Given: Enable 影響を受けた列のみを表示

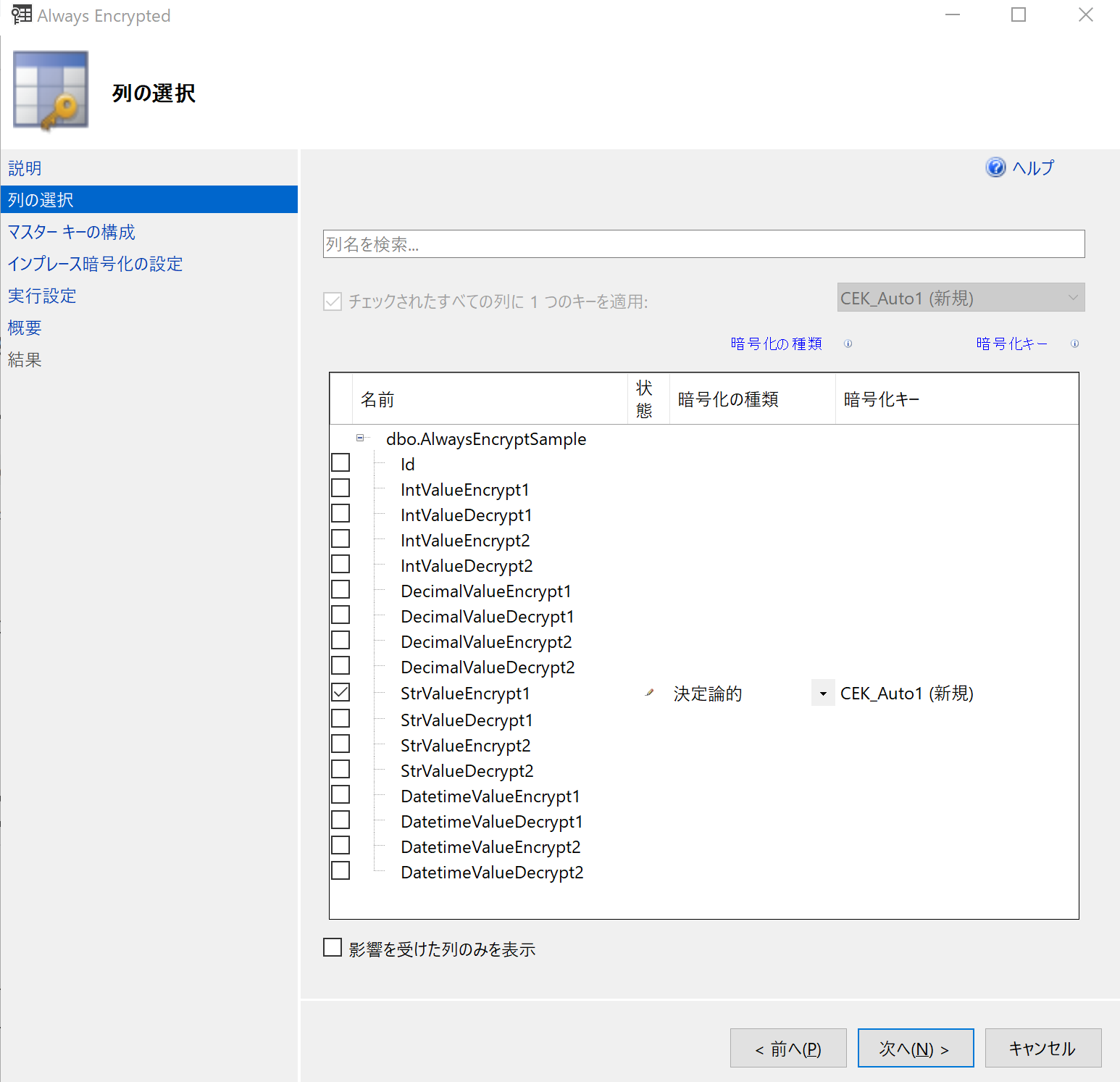Looking at the screenshot, I should [x=332, y=946].
